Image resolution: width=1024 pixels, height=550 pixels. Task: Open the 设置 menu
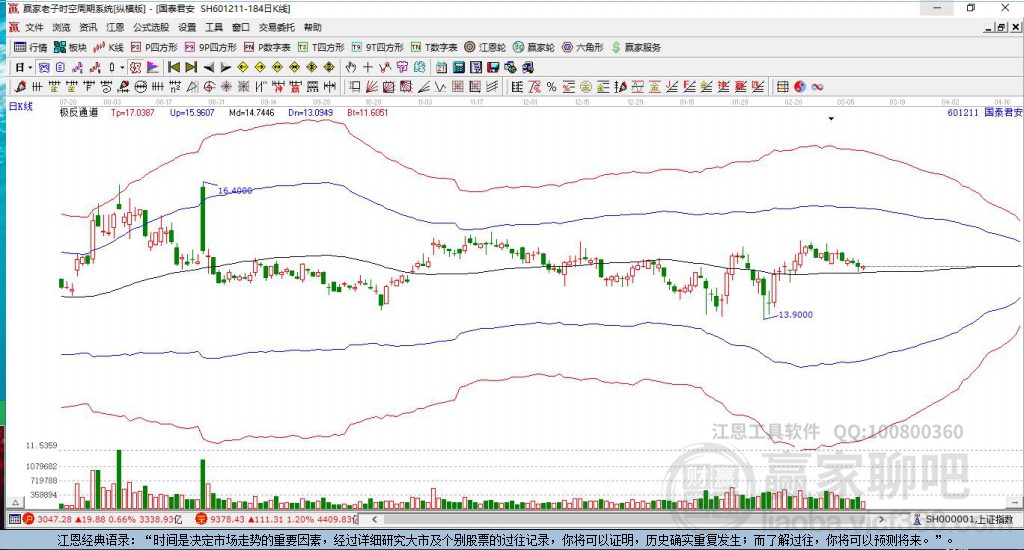187,27
